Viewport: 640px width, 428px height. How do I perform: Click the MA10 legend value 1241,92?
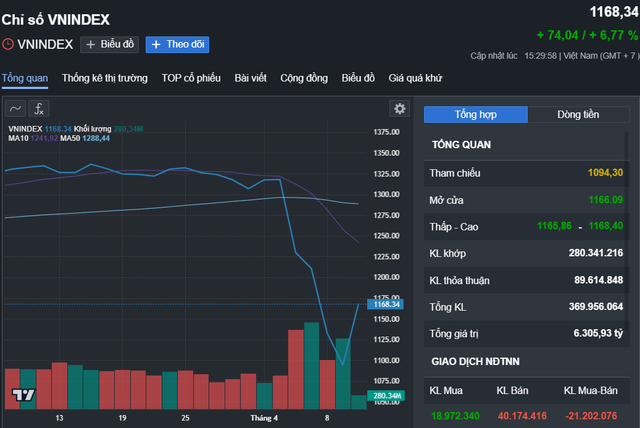tap(44, 138)
